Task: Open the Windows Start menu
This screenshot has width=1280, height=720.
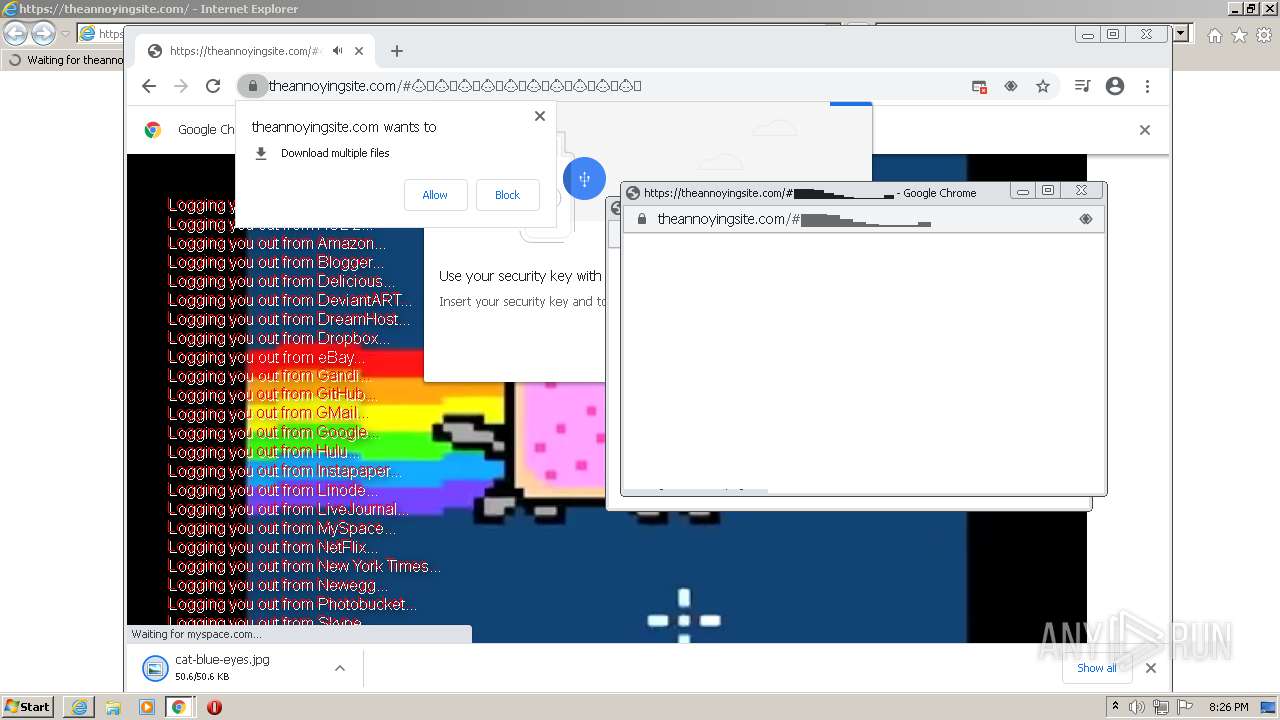Action: point(28,706)
